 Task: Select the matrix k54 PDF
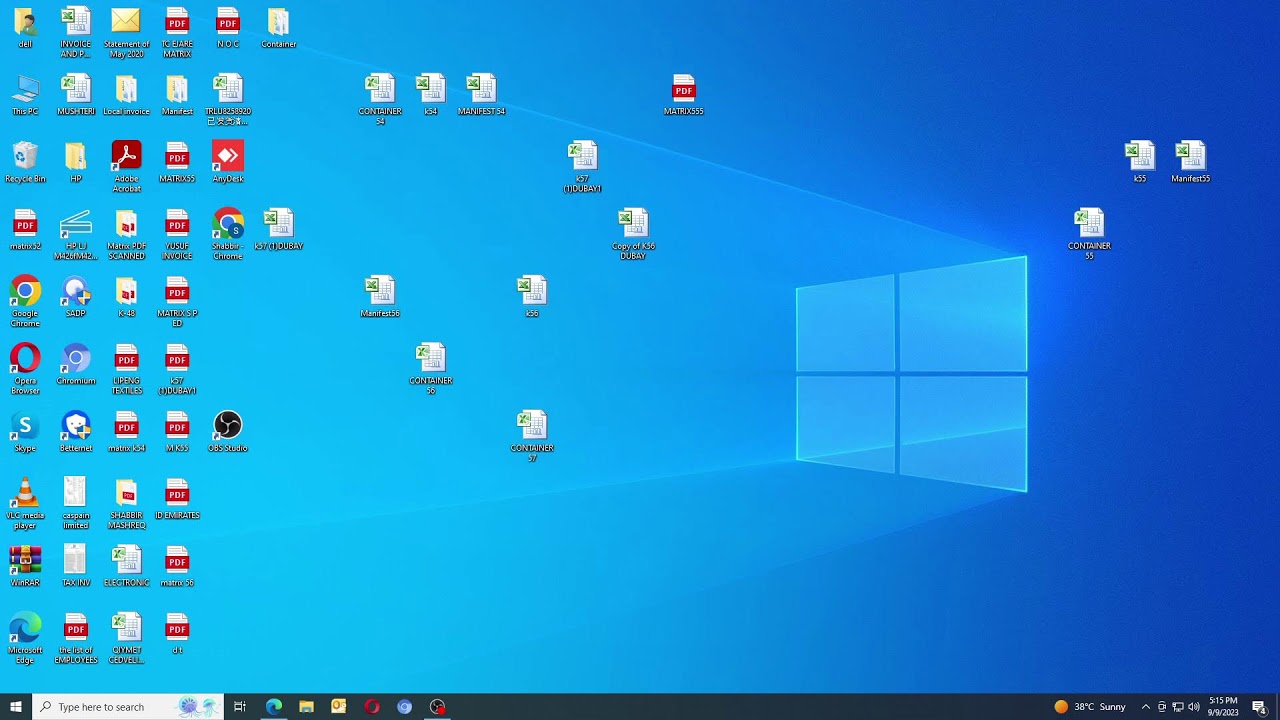(x=127, y=431)
